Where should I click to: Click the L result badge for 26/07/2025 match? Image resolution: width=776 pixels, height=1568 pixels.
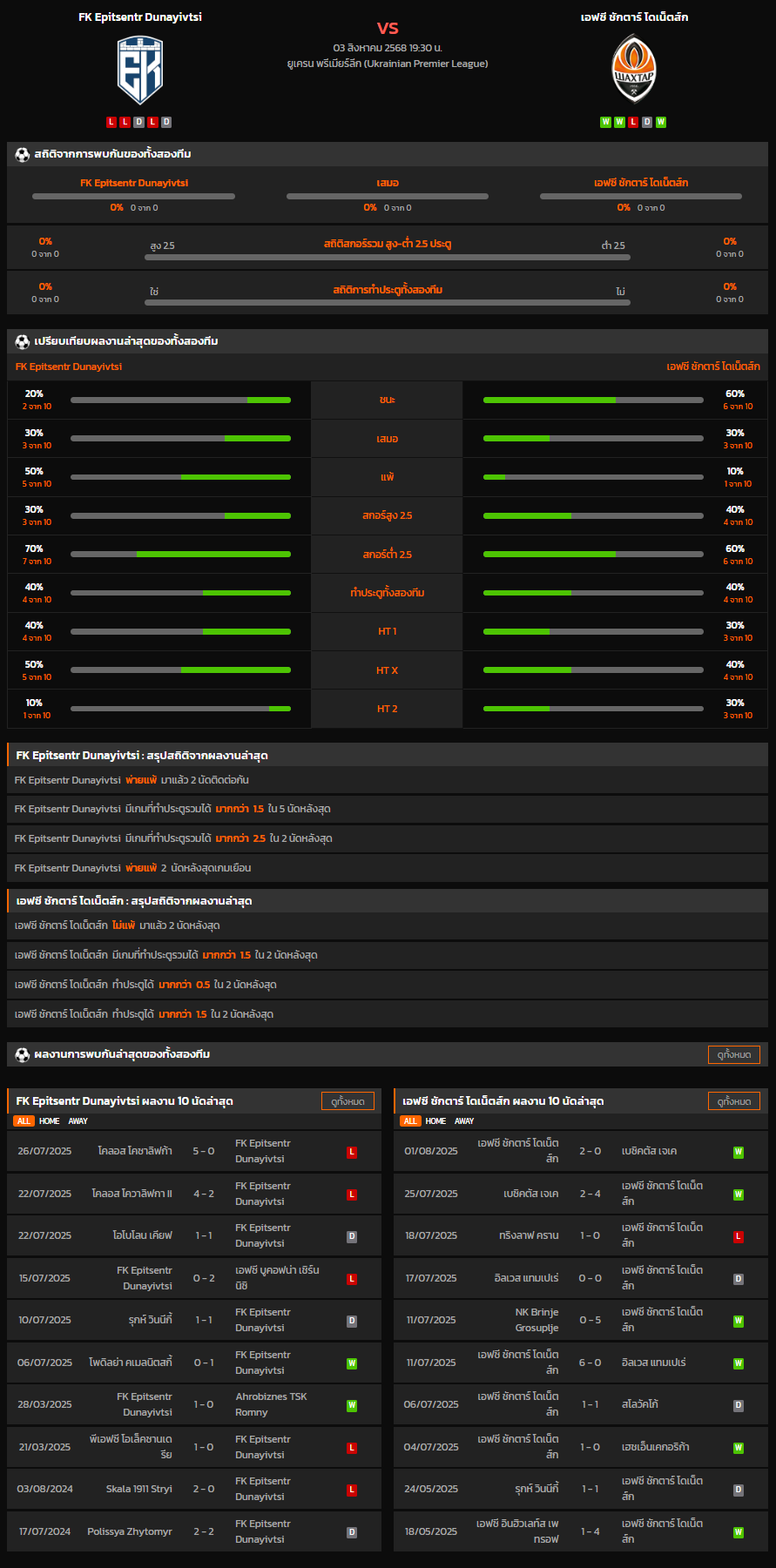(352, 1152)
